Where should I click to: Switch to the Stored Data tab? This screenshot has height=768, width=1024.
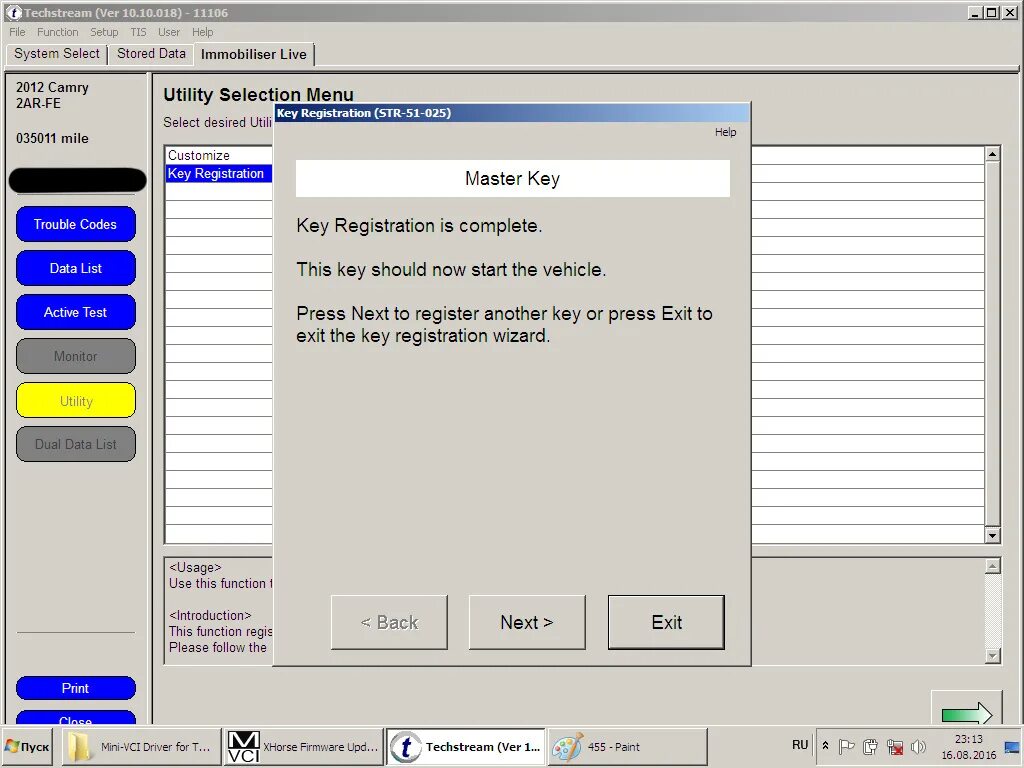[151, 54]
